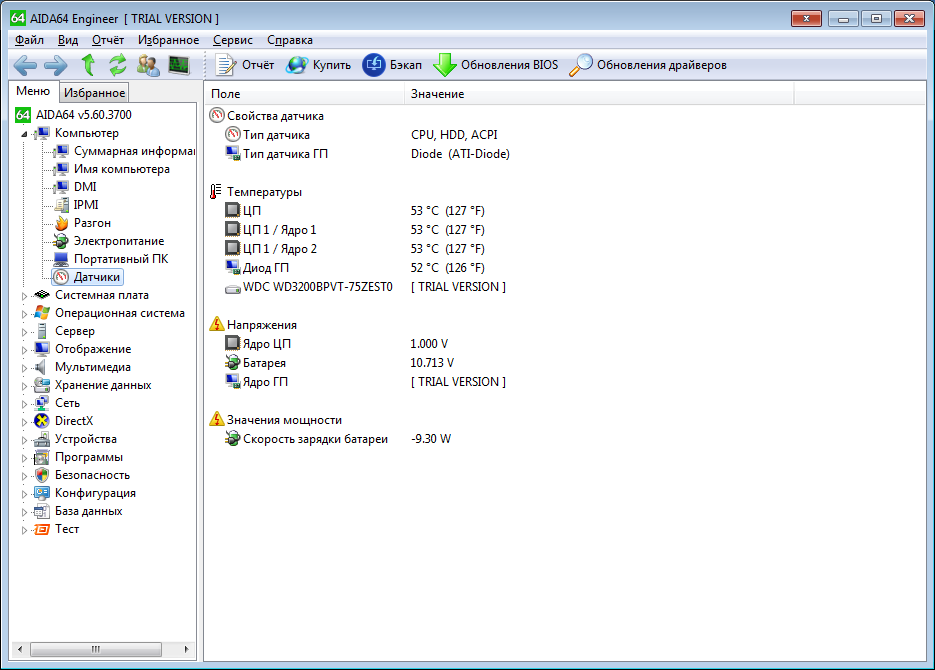
Task: Expand the Операционная система node
Action: [x=24, y=314]
